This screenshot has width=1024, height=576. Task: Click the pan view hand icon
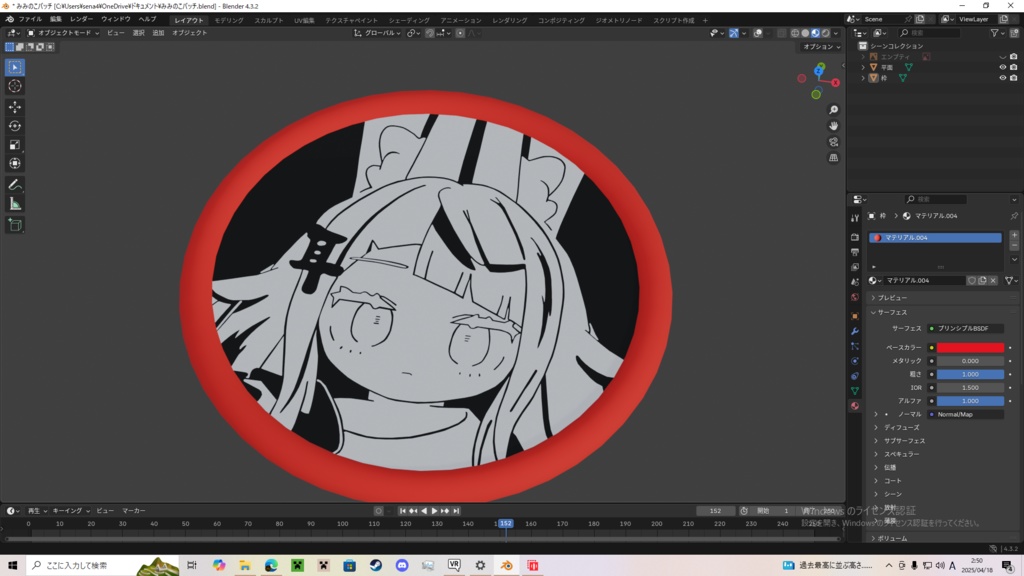coord(833,125)
